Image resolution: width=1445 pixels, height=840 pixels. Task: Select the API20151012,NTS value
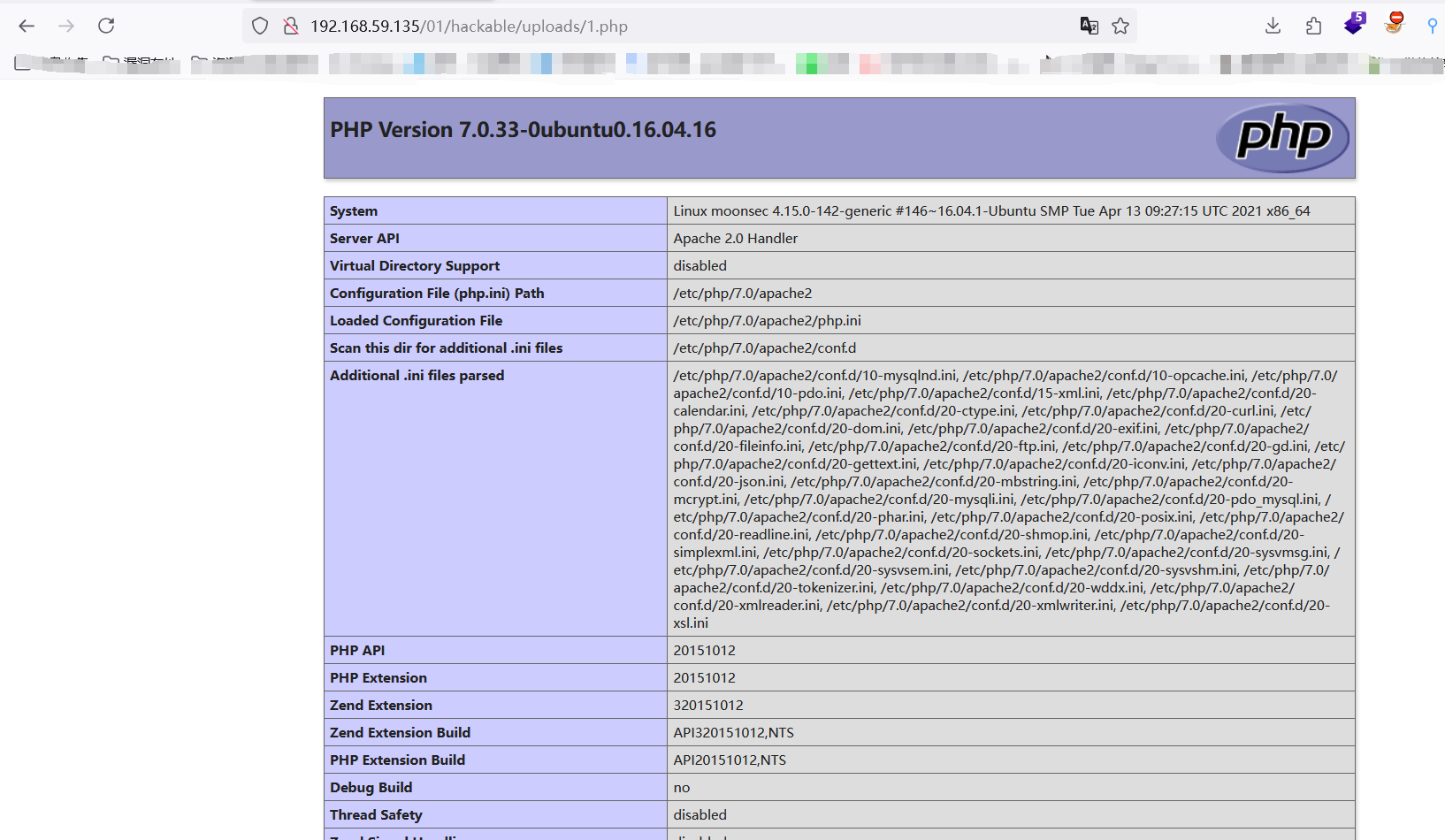[730, 760]
